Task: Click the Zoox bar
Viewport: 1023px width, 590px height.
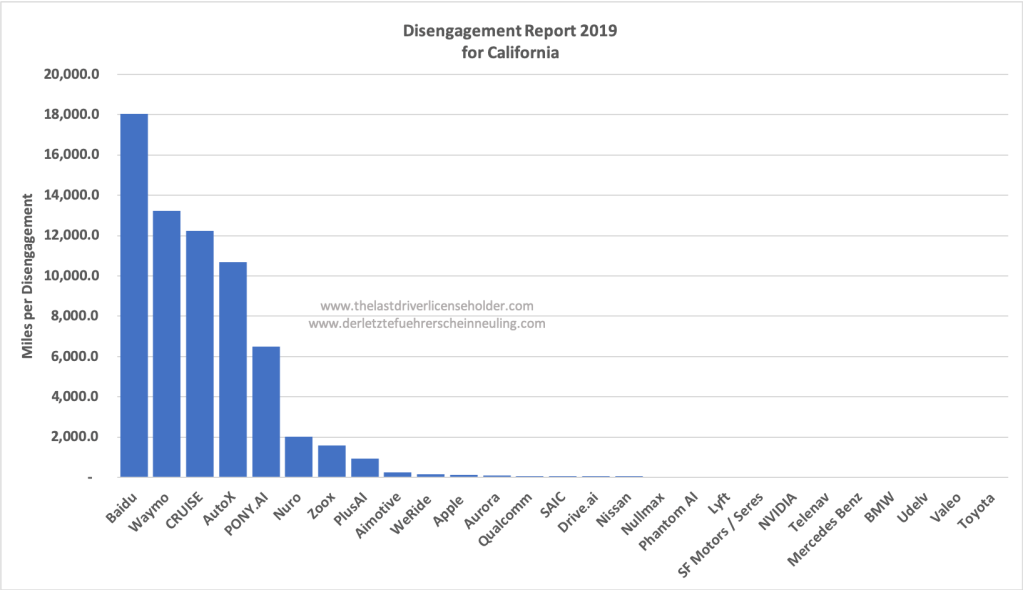Action: point(332,461)
